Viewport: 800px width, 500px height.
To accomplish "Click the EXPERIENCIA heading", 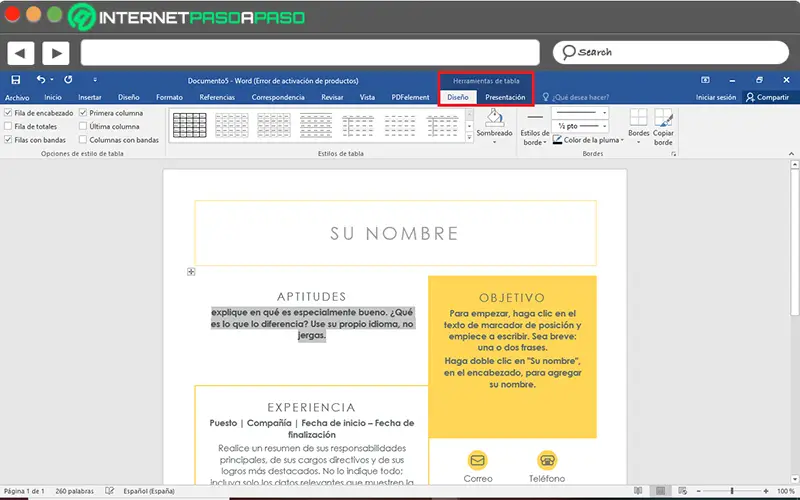I will [311, 407].
